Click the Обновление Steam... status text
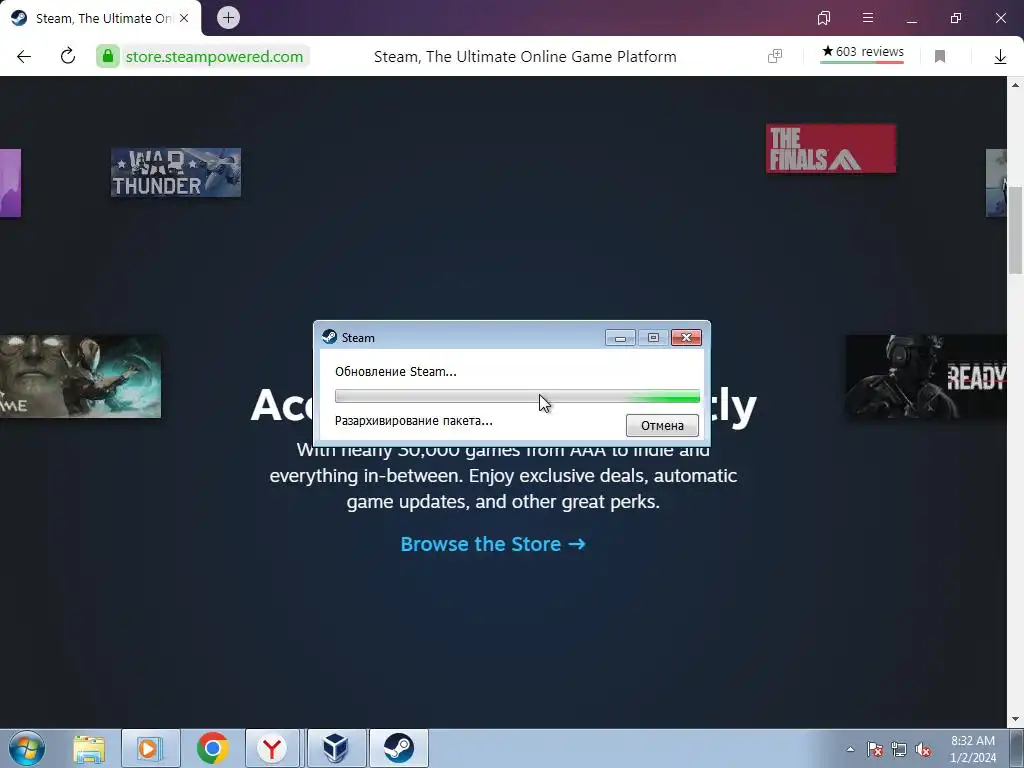Image resolution: width=1024 pixels, height=768 pixels. tap(396, 372)
